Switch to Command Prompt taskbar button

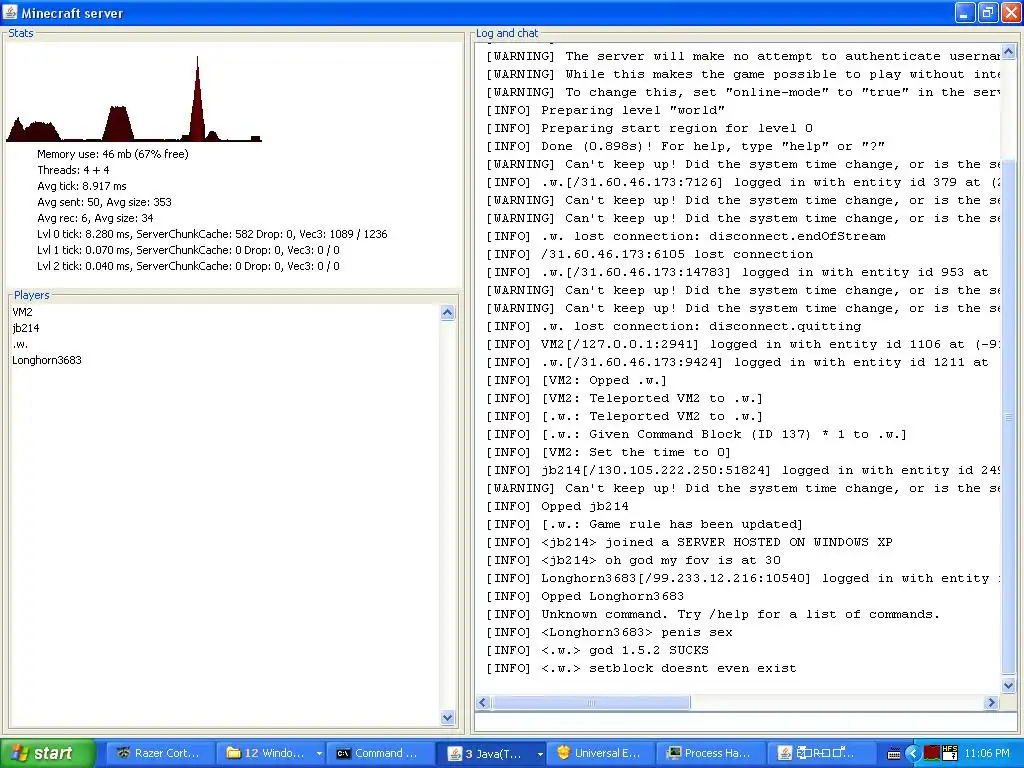(x=380, y=753)
